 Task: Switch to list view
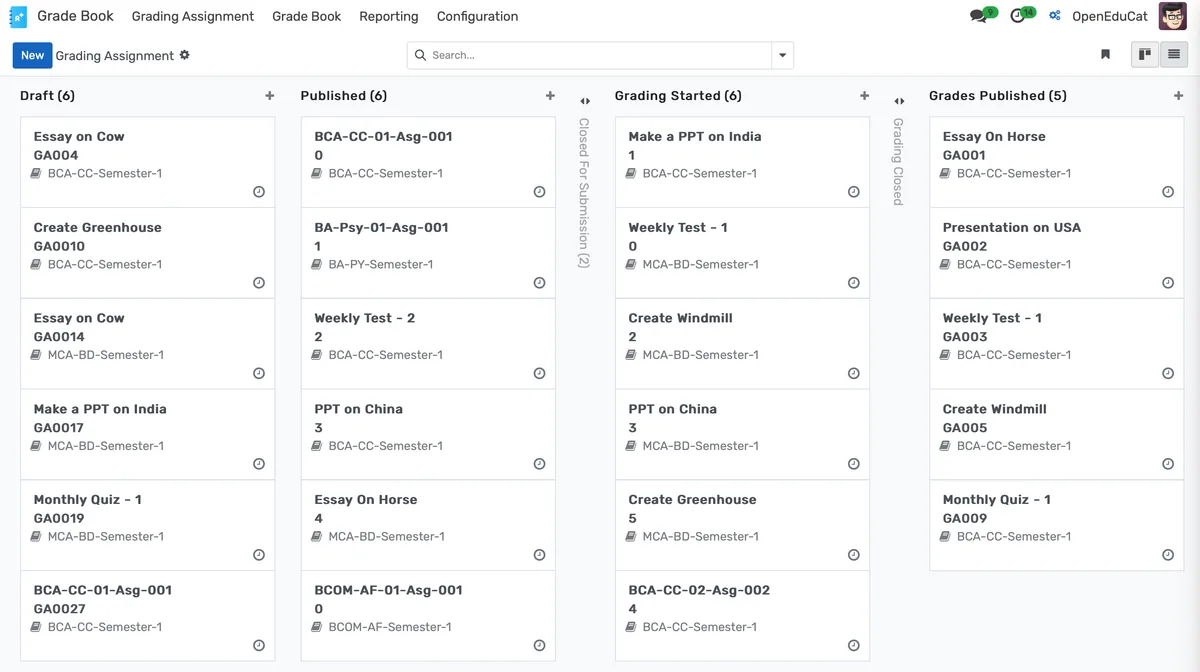coord(1172,54)
